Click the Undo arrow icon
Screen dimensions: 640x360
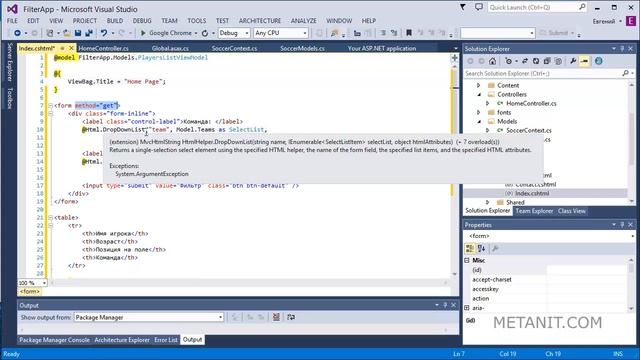[x=104, y=33]
